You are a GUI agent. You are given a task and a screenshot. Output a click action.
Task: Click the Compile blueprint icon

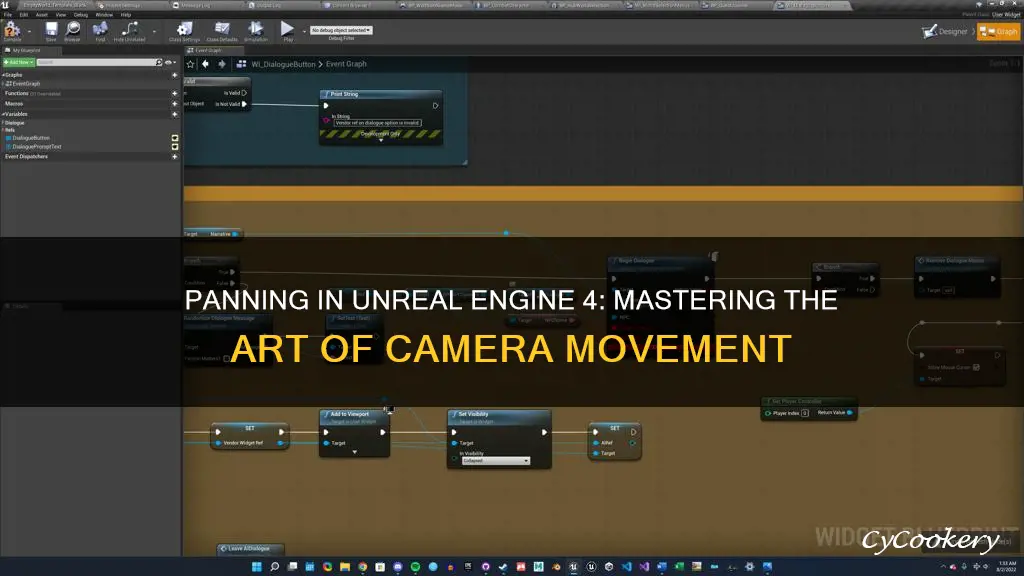[x=12, y=29]
